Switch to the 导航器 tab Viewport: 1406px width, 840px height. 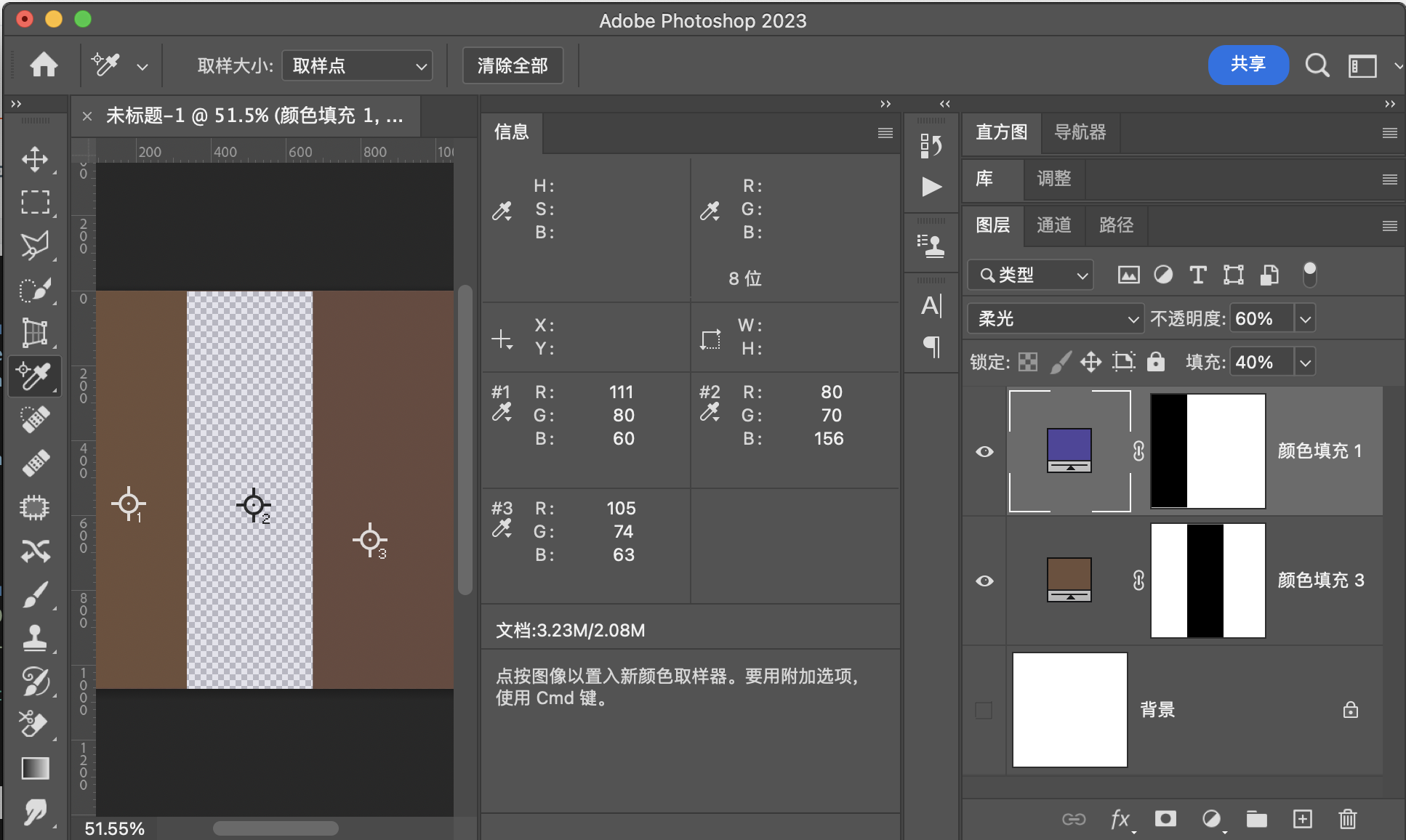pos(1080,132)
